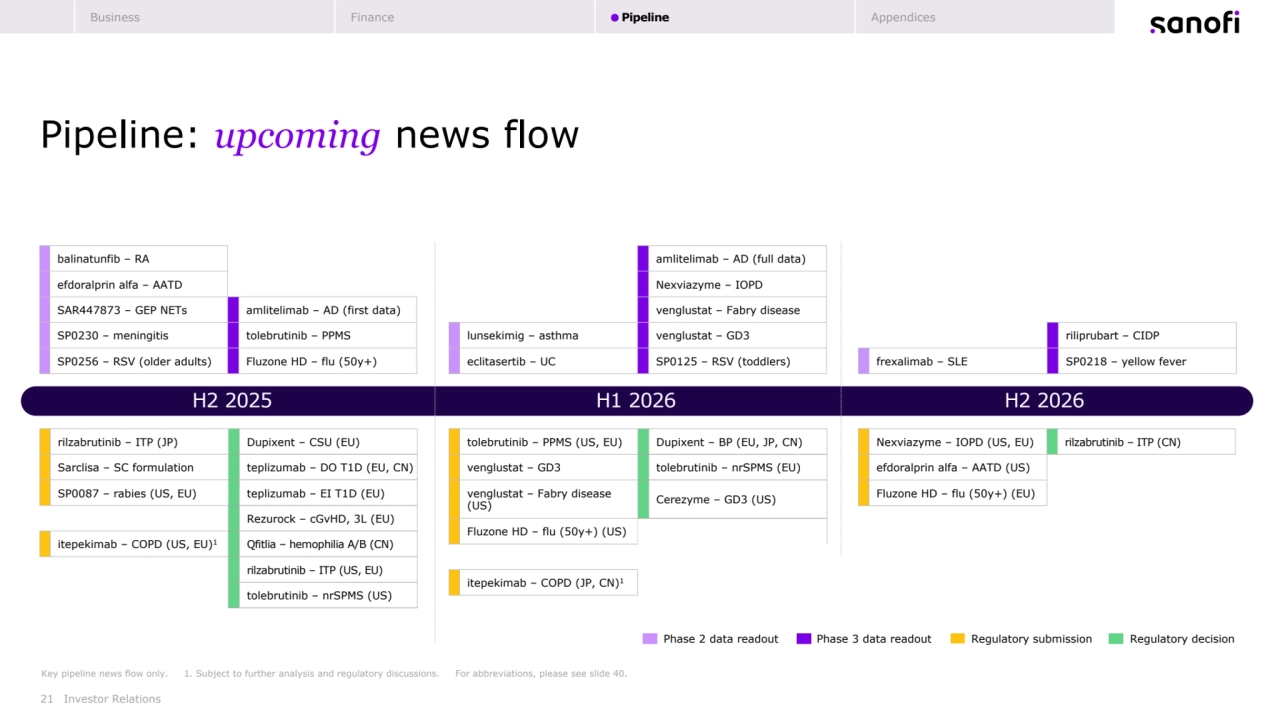1280x720 pixels.
Task: Click 'SP0125 – RSV (toddlers)' entry
Action: [x=732, y=361]
